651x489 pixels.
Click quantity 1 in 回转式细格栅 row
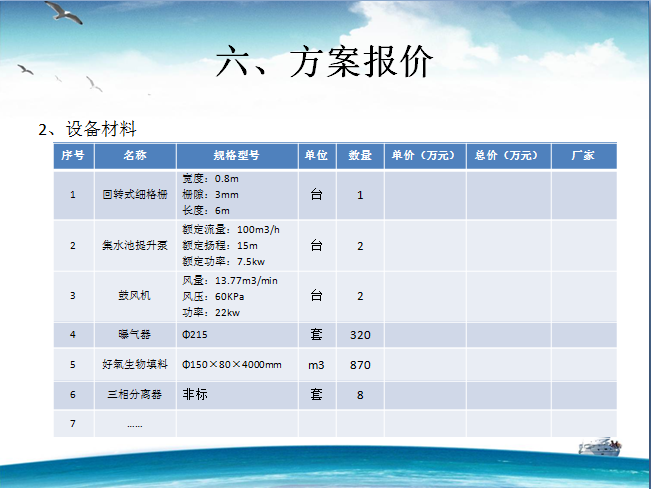click(360, 195)
